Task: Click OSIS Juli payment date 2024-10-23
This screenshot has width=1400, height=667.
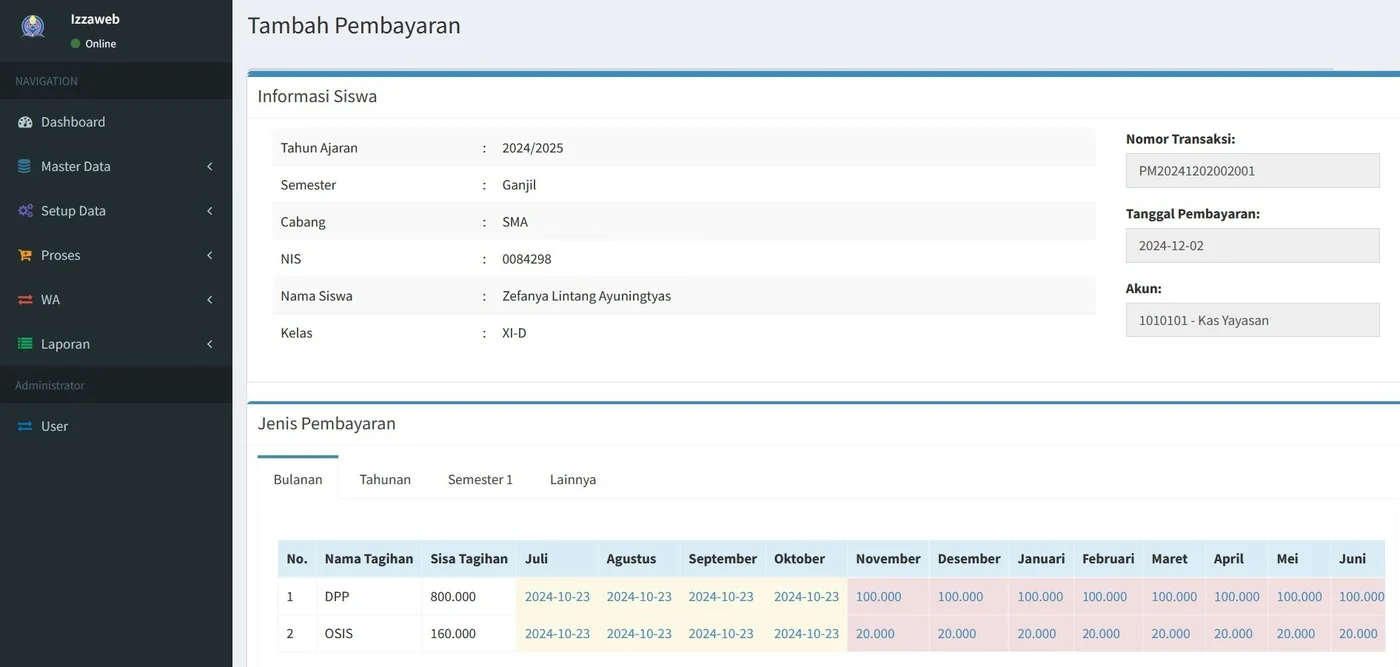Action: pyautogui.click(x=557, y=634)
